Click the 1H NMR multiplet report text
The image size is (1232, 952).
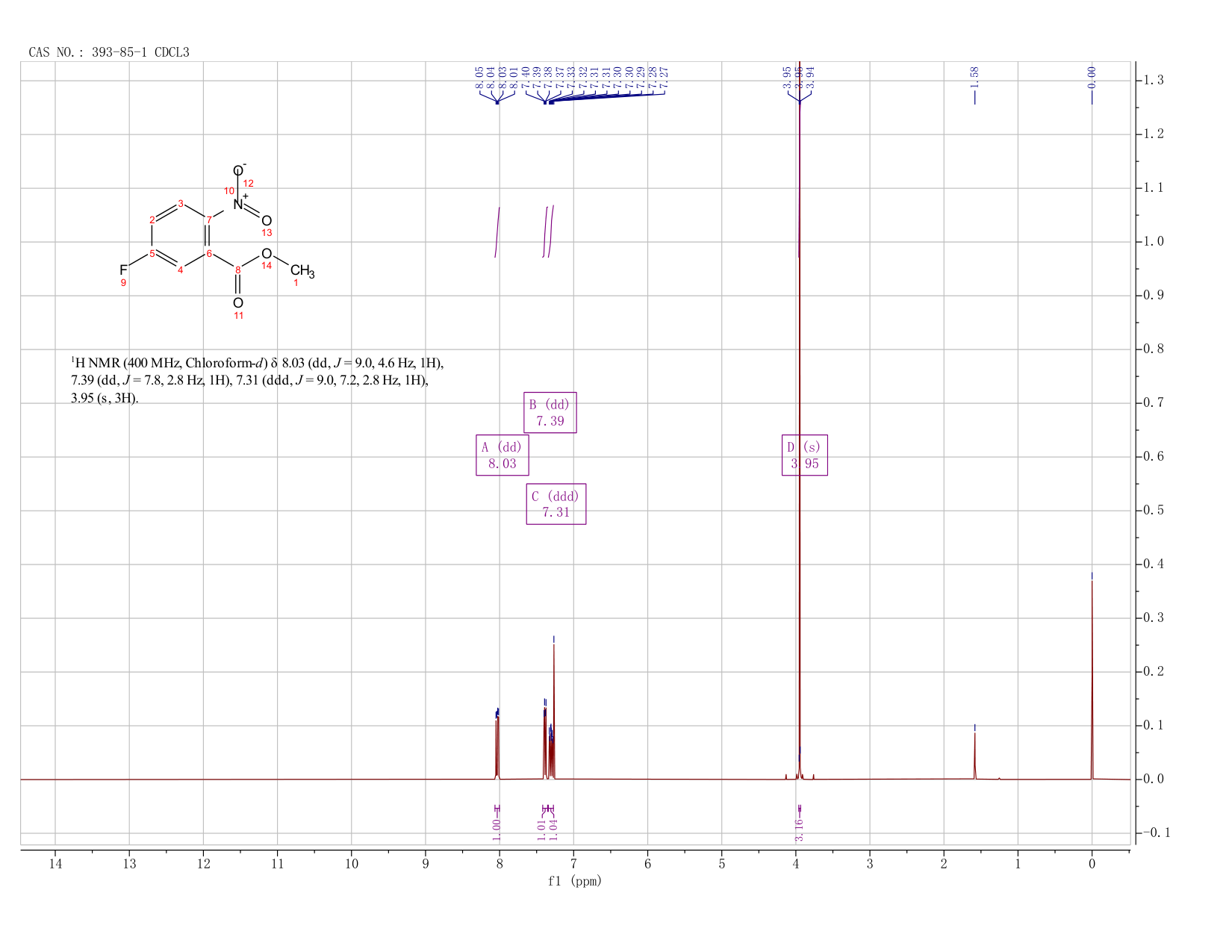click(257, 380)
